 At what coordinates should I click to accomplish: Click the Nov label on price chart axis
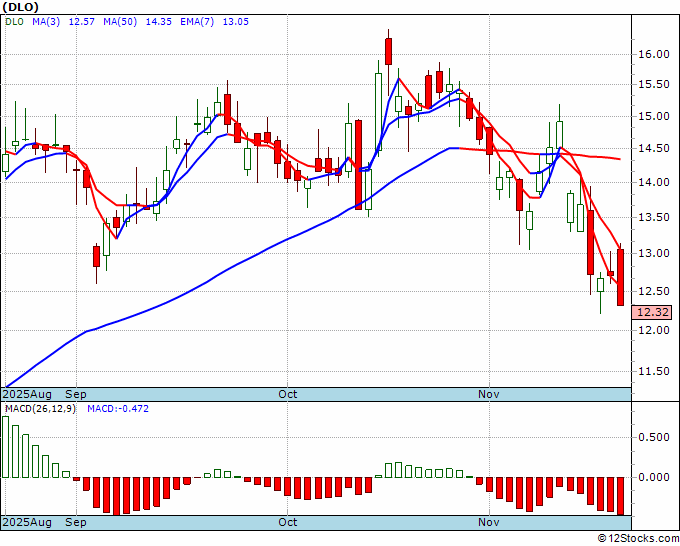pyautogui.click(x=489, y=394)
